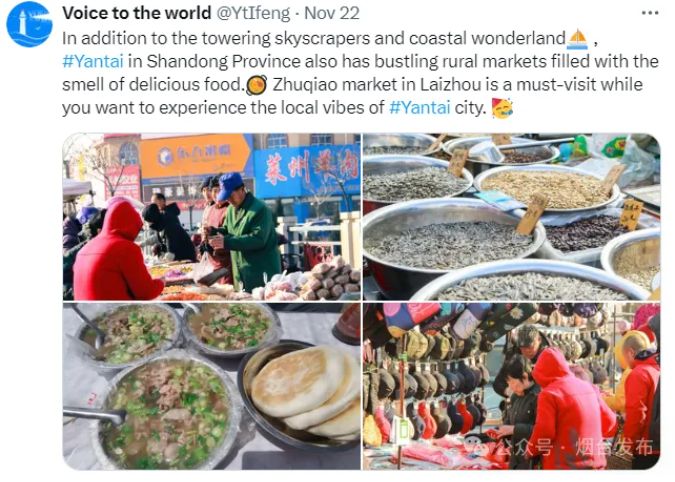675x482 pixels.
Task: Click the sailboat emoji in the tweet
Action: point(578,39)
